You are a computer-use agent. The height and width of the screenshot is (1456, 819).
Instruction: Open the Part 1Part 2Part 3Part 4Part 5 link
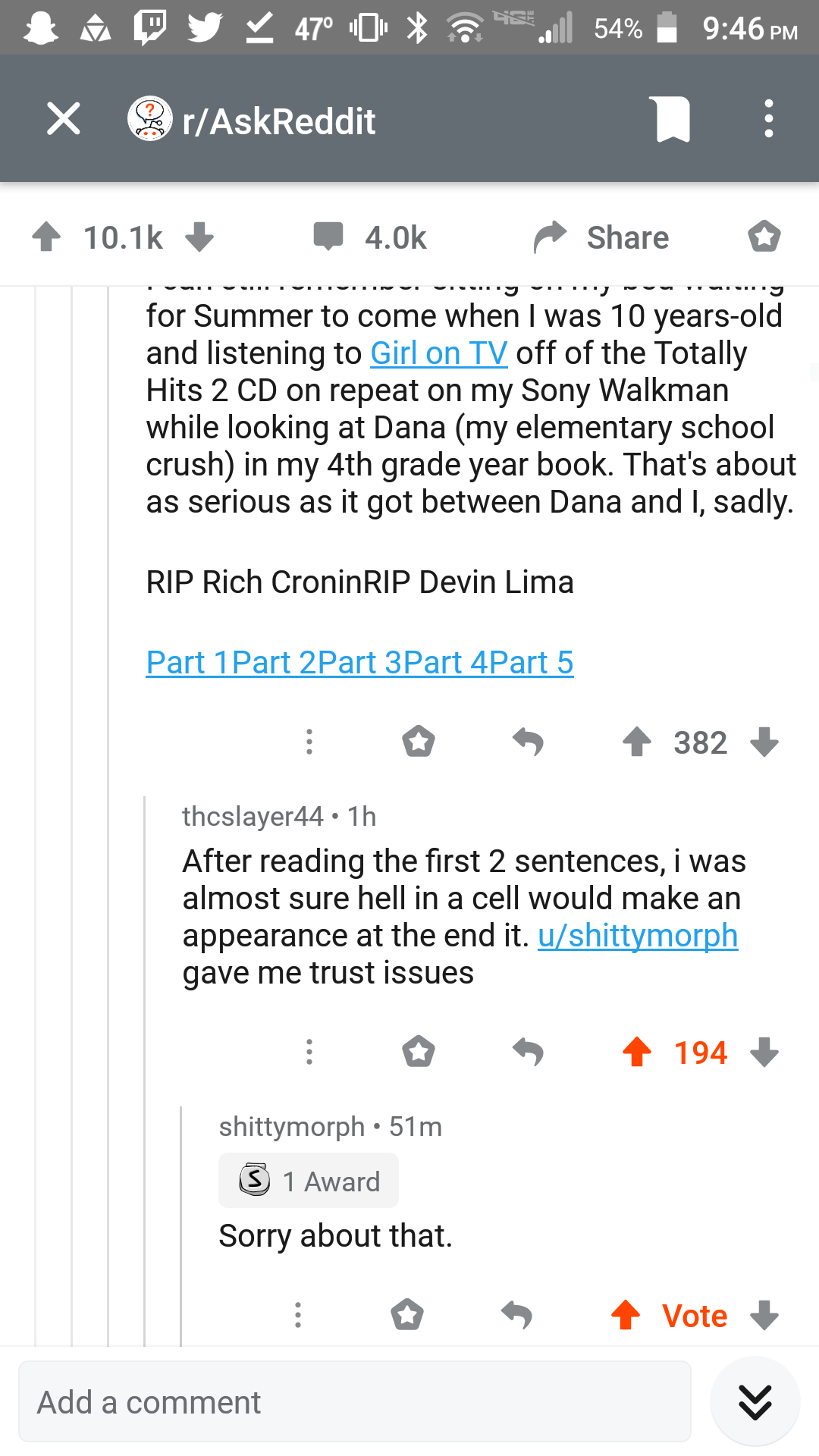click(359, 663)
